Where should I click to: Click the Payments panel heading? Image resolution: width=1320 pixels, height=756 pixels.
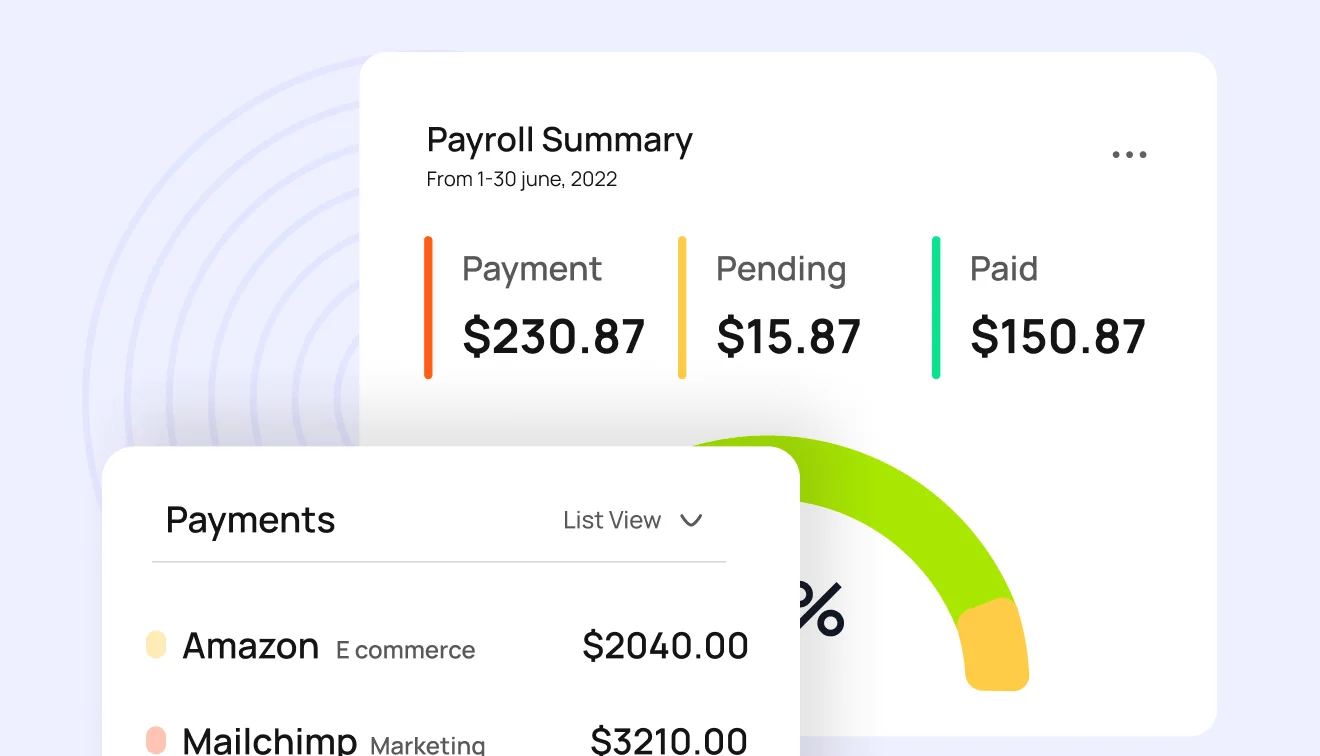click(x=250, y=520)
